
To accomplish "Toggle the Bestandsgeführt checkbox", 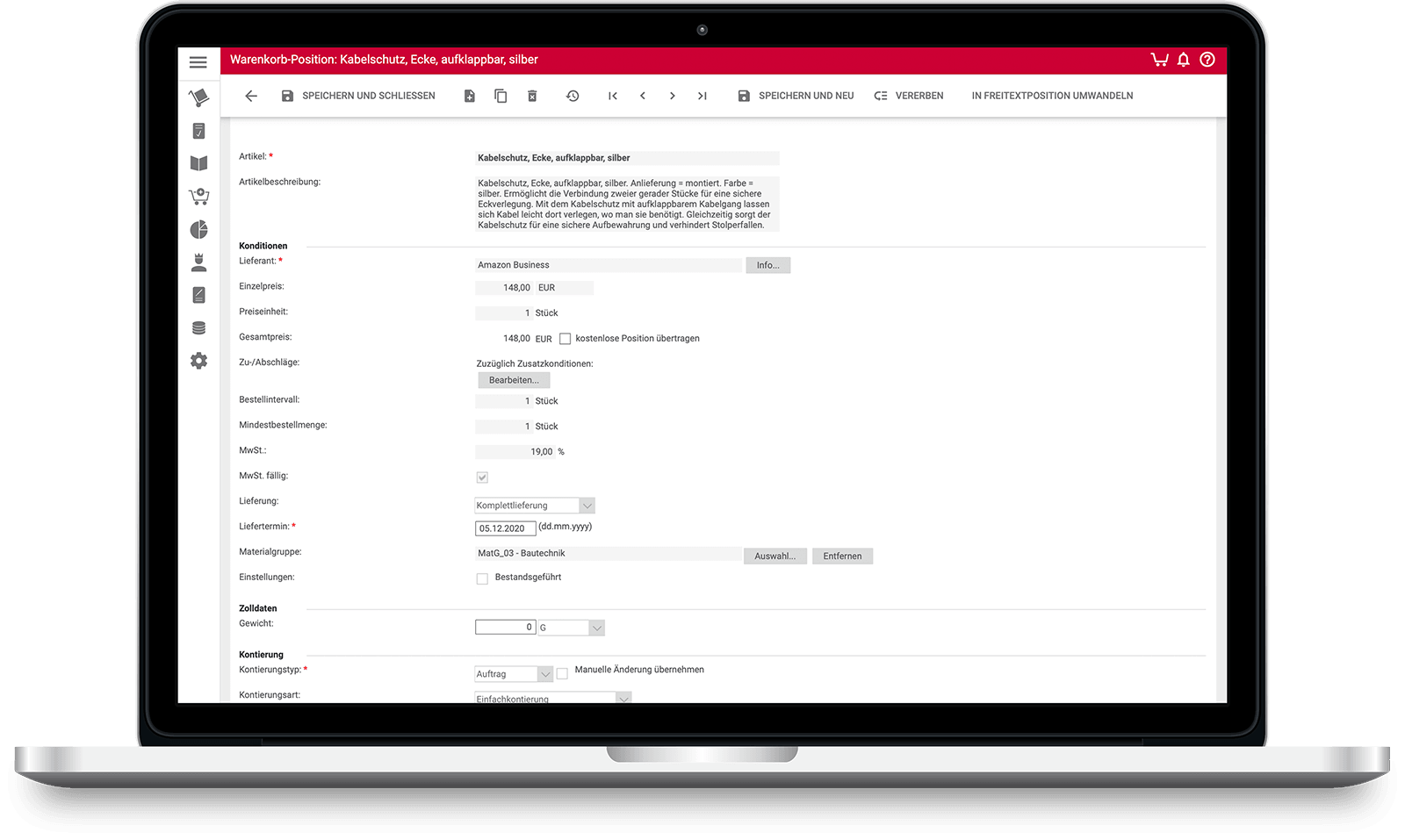I will click(x=482, y=578).
